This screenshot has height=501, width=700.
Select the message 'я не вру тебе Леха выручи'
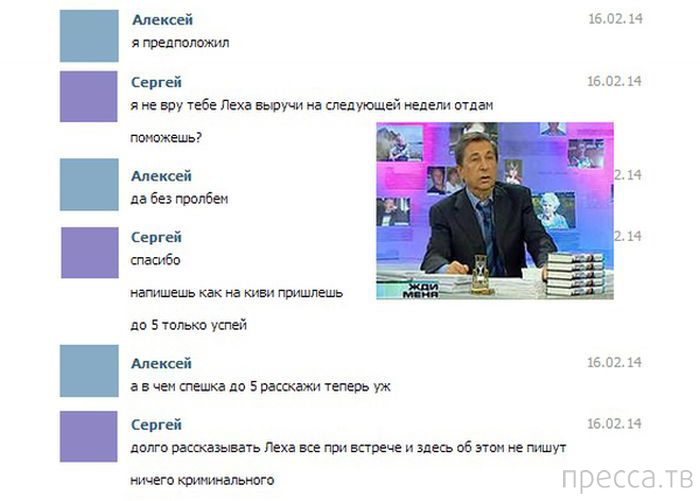click(x=312, y=105)
